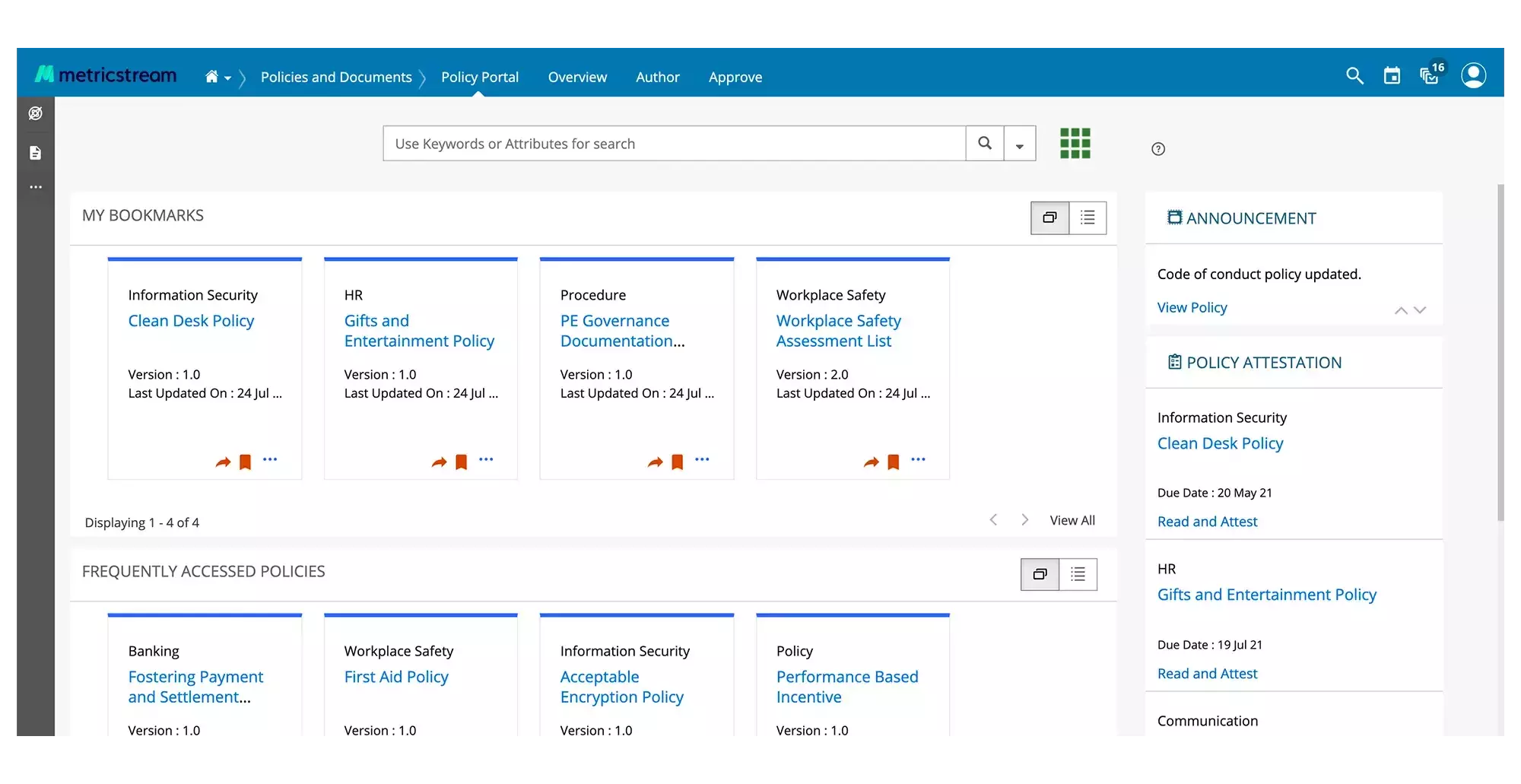Viewport: 1521px width, 784px height.
Task: Click the Policy Attestation header icon
Action: pyautogui.click(x=1175, y=362)
